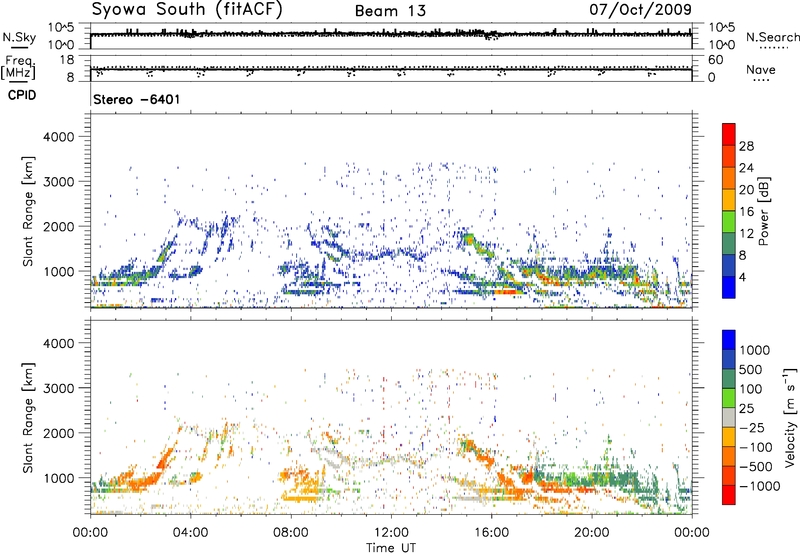800x554 pixels.
Task: Click the 'Syowa South (fitACF)' plot title
Action: click(x=187, y=10)
